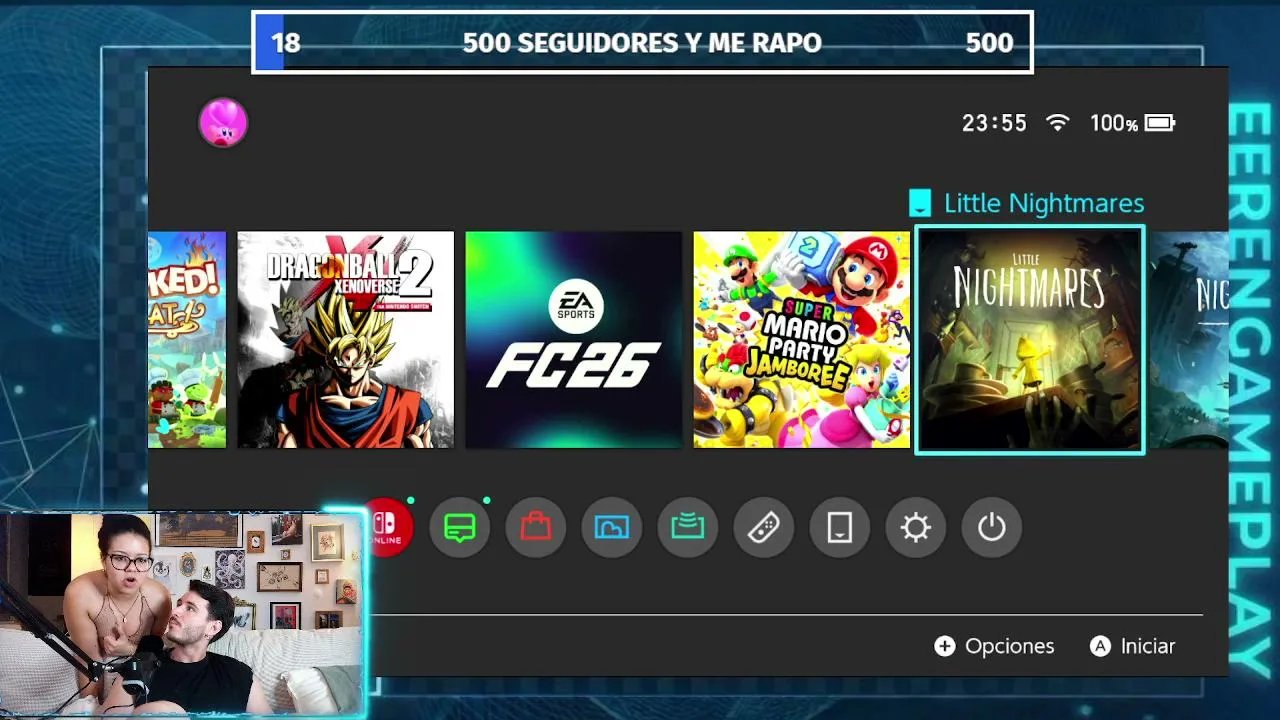The width and height of the screenshot is (1280, 720).
Task: Open the Controllers icon
Action: (x=764, y=527)
